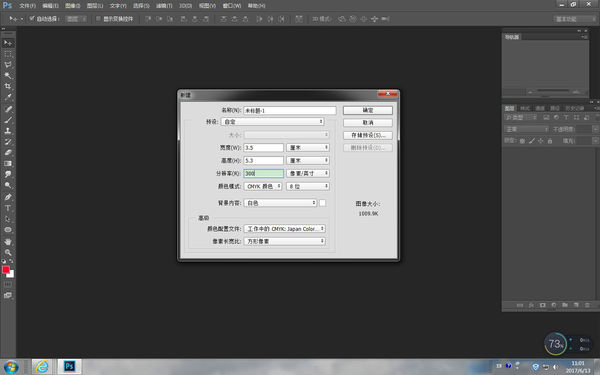Select the Zoom tool
This screenshot has width=600, height=375.
[8, 252]
